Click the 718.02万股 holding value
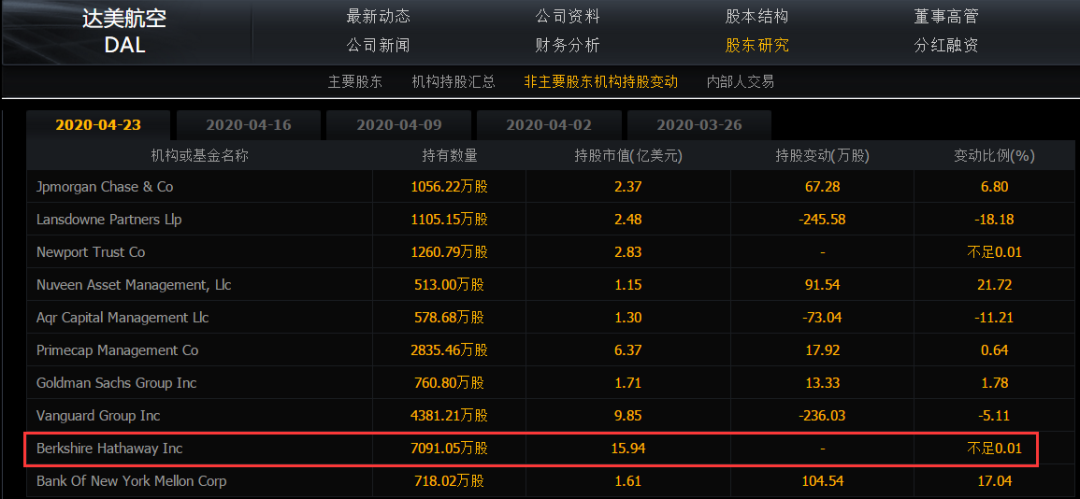Viewport: 1080px width, 499px height. (x=449, y=481)
